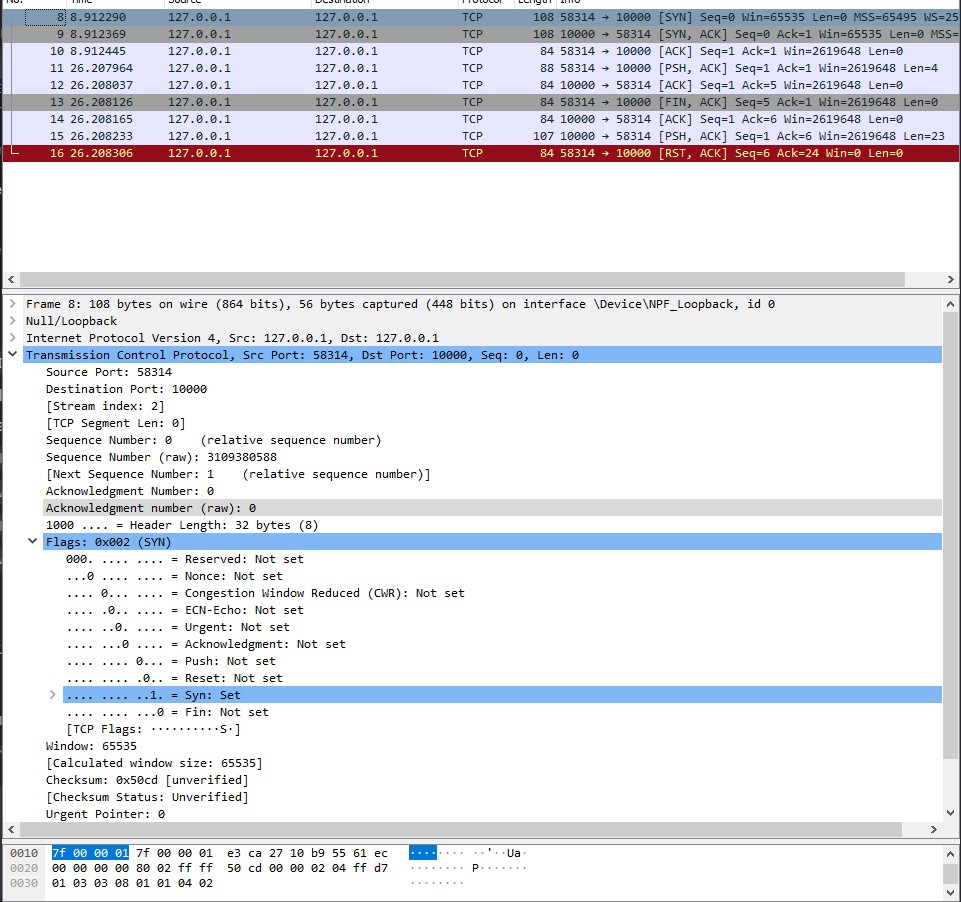Select TCP Segment Len: 0 field
Image resolution: width=961 pixels, height=902 pixels.
click(x=115, y=423)
